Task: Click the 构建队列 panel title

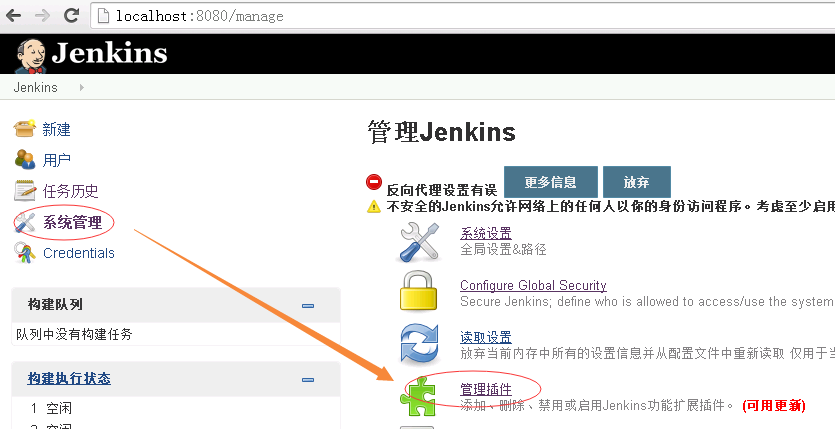Action: click(x=55, y=304)
